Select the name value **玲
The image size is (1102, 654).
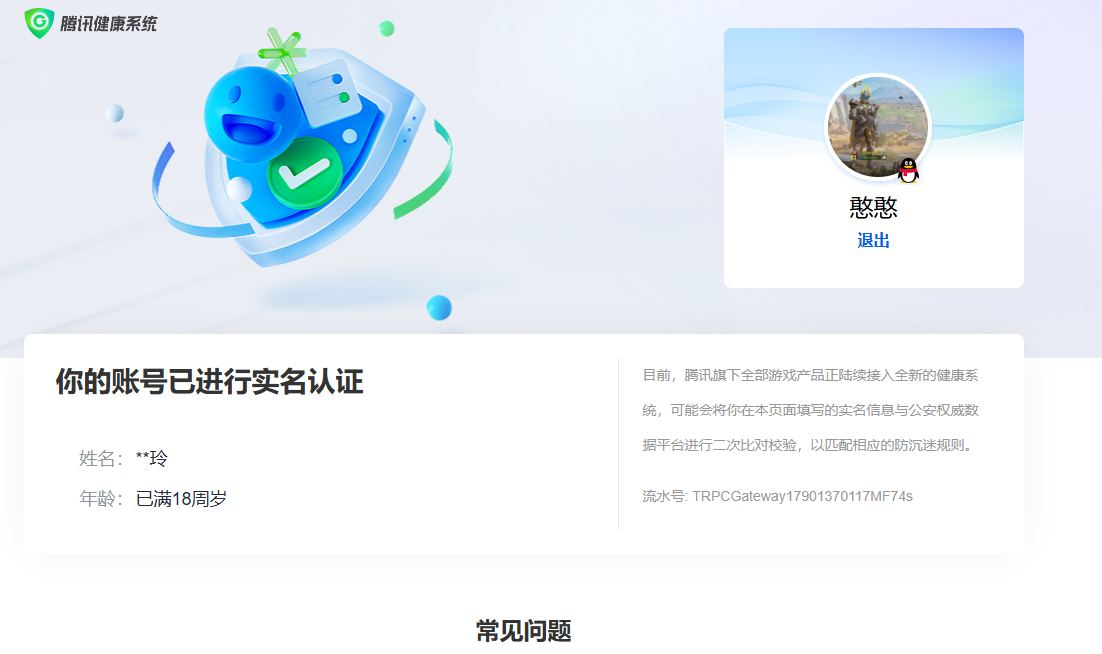[x=152, y=459]
